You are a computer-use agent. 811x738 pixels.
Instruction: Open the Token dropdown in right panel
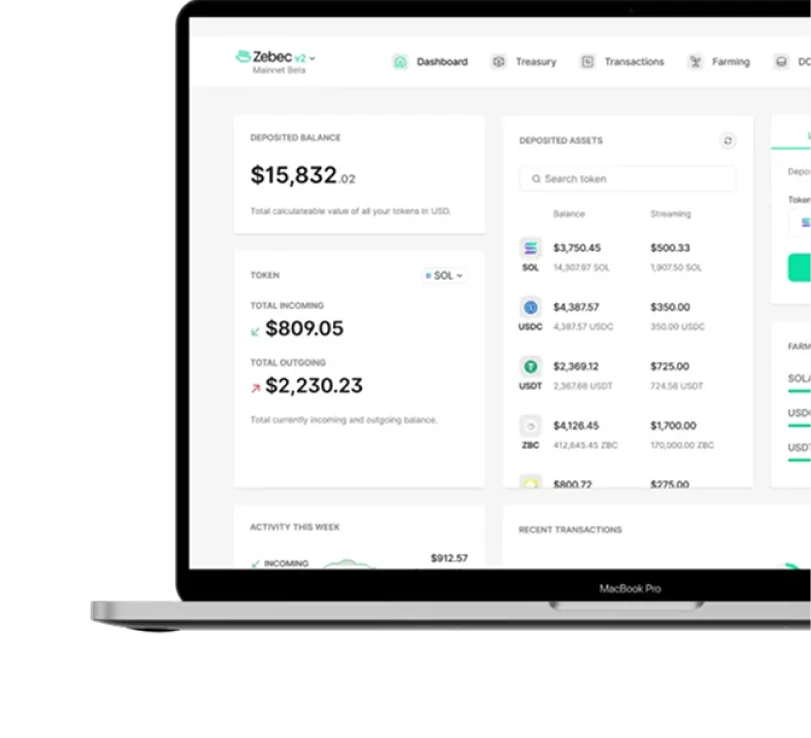pyautogui.click(x=802, y=222)
